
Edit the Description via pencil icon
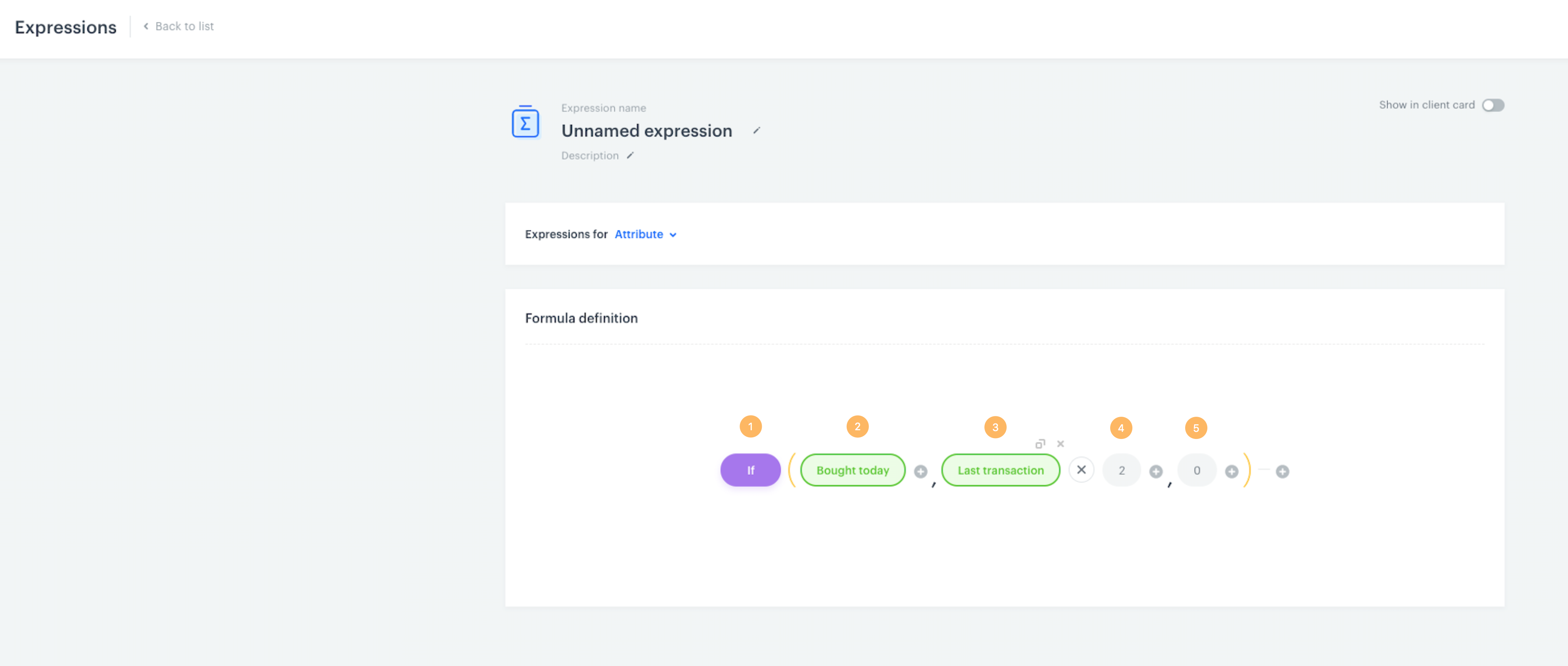630,156
